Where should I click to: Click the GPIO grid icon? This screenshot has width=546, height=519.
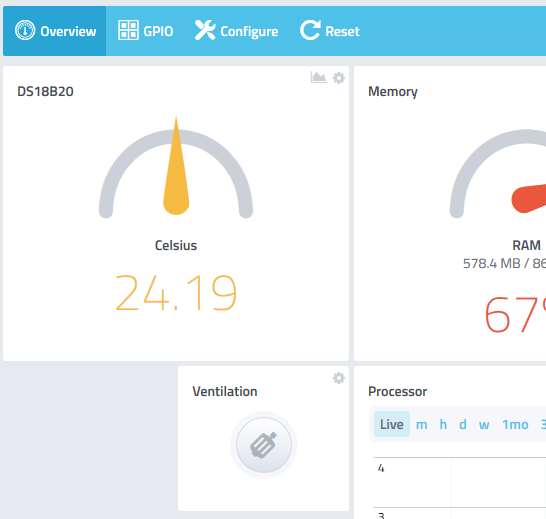128,30
